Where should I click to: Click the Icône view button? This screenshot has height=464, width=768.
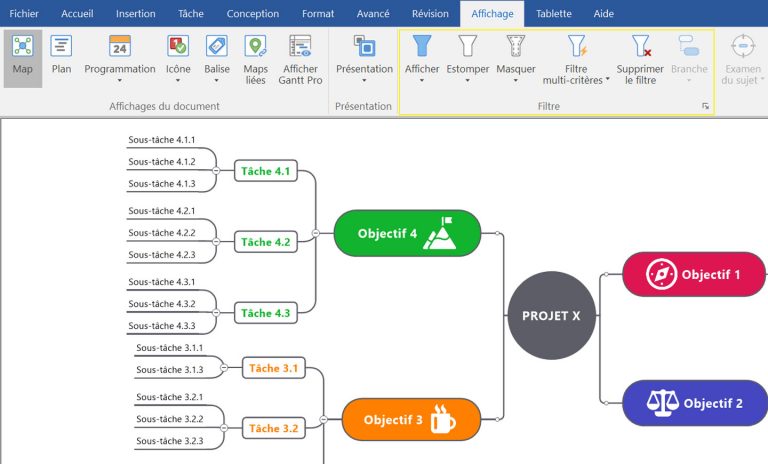pyautogui.click(x=178, y=56)
